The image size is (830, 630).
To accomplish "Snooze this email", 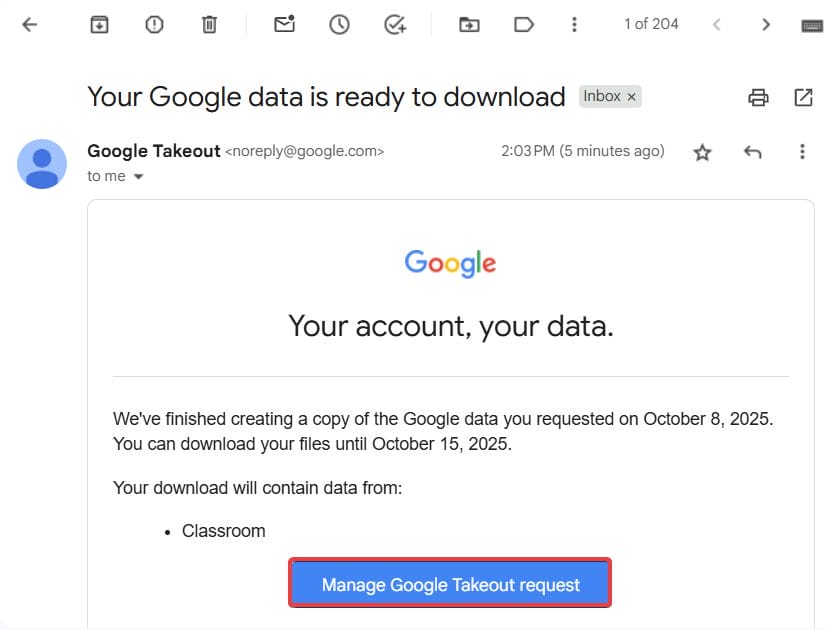I will tap(340, 25).
